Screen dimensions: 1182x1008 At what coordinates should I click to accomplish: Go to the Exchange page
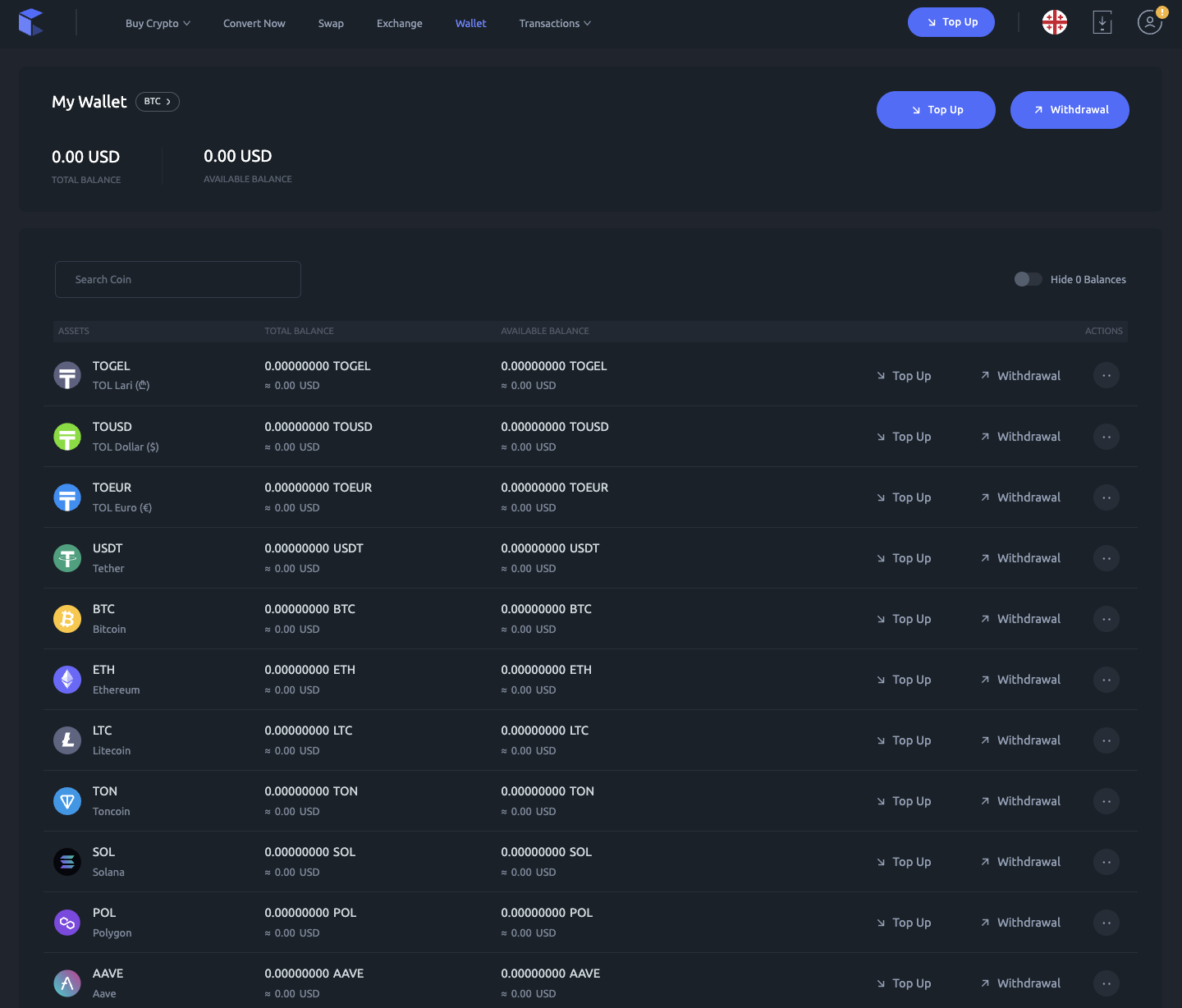pyautogui.click(x=399, y=23)
